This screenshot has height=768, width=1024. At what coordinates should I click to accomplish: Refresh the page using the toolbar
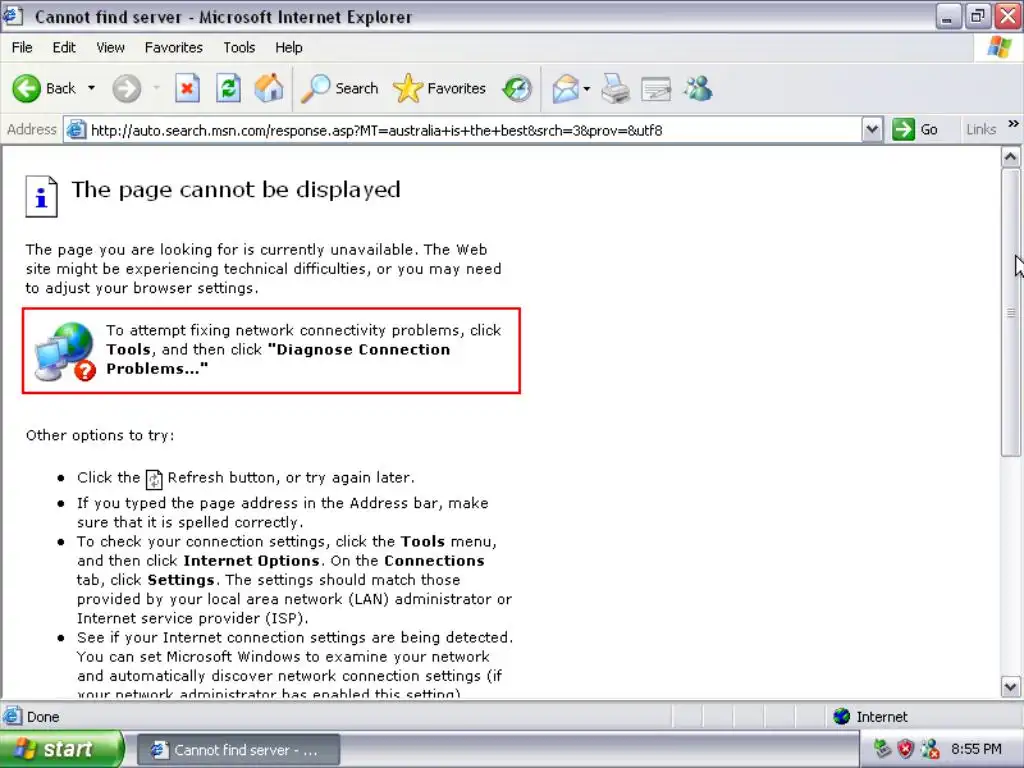tap(228, 88)
